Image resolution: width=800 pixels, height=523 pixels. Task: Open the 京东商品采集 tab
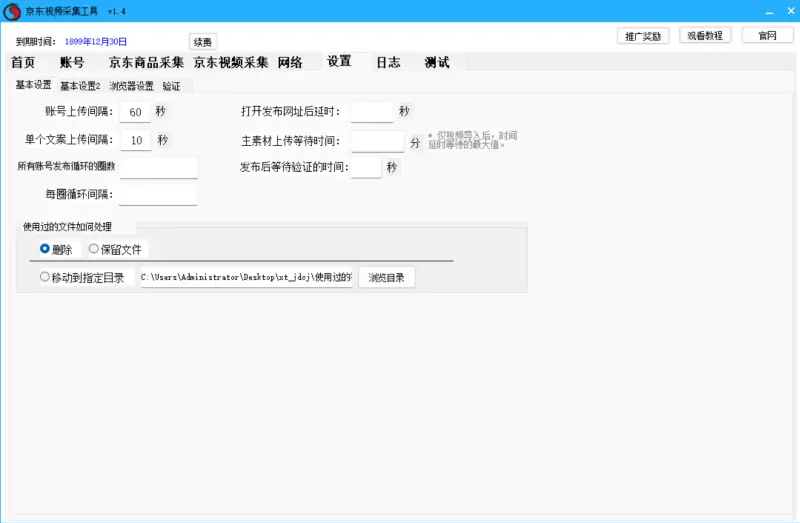pyautogui.click(x=146, y=62)
